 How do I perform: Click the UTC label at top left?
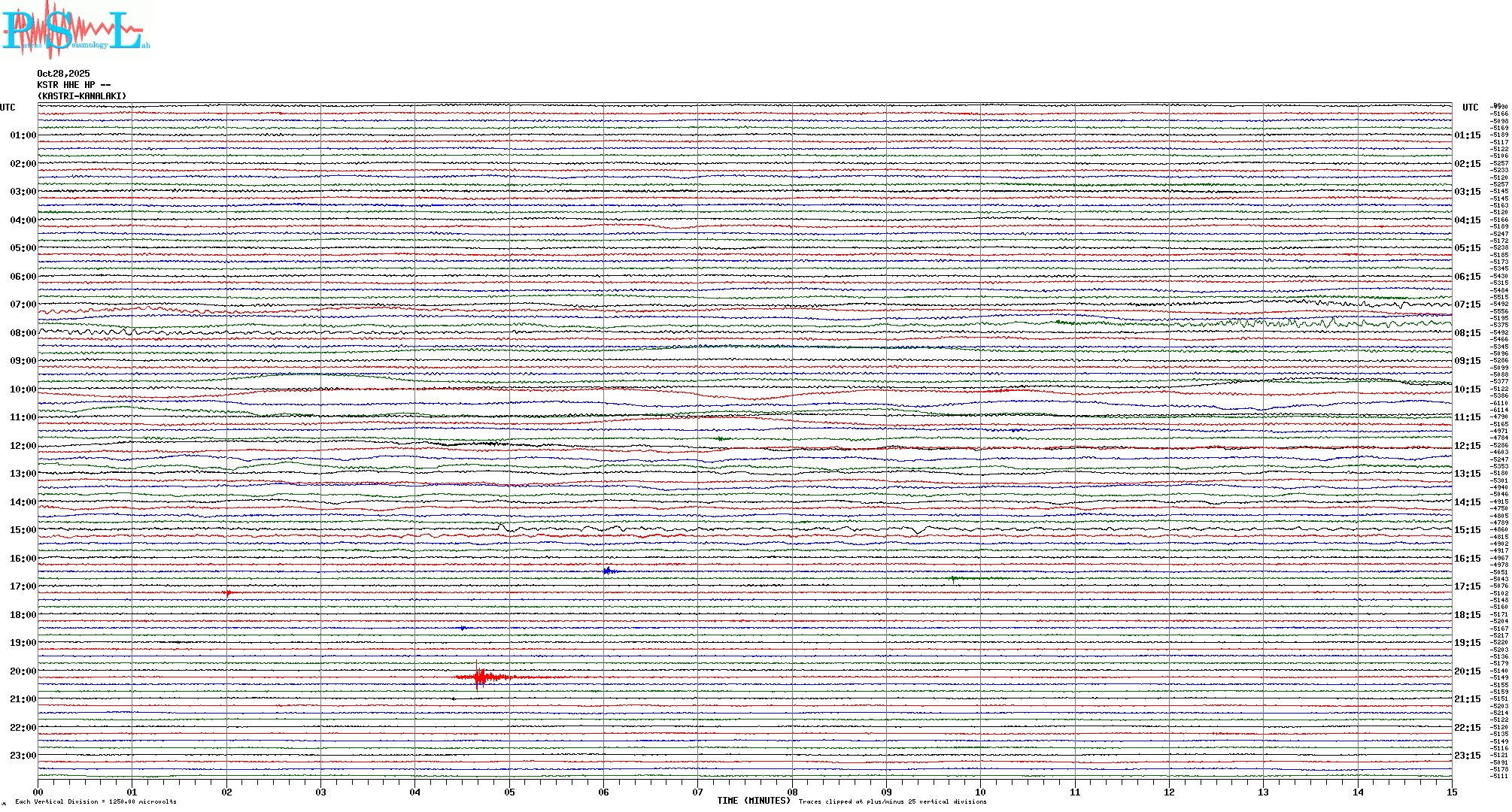(x=8, y=108)
